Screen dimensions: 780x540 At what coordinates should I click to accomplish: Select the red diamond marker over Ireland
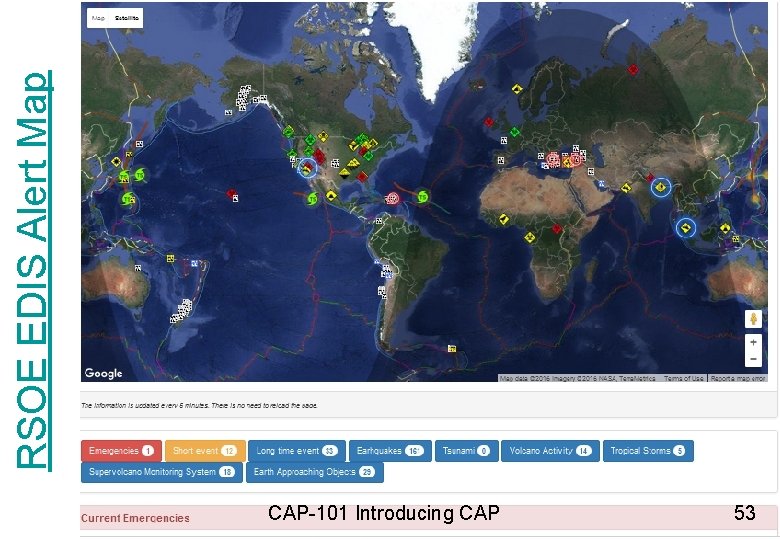[x=489, y=122]
